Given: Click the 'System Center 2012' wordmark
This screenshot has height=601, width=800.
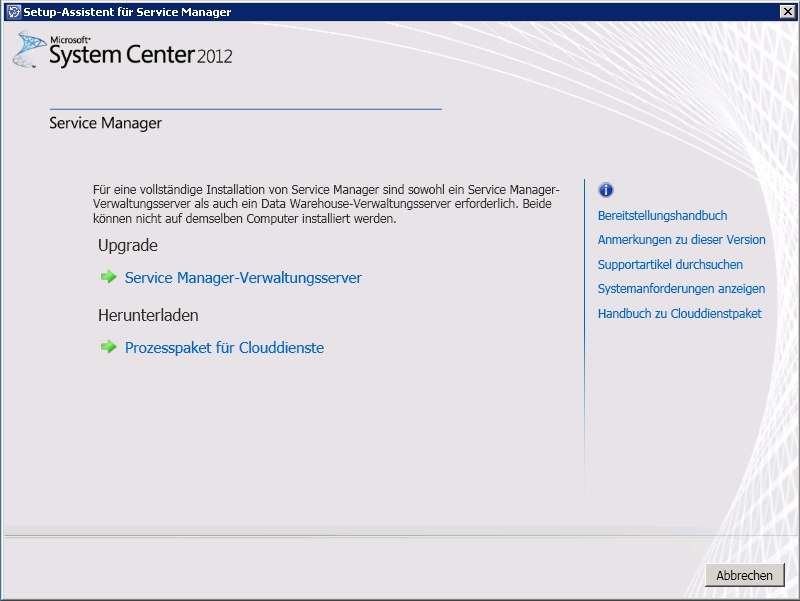Looking at the screenshot, I should (141, 55).
